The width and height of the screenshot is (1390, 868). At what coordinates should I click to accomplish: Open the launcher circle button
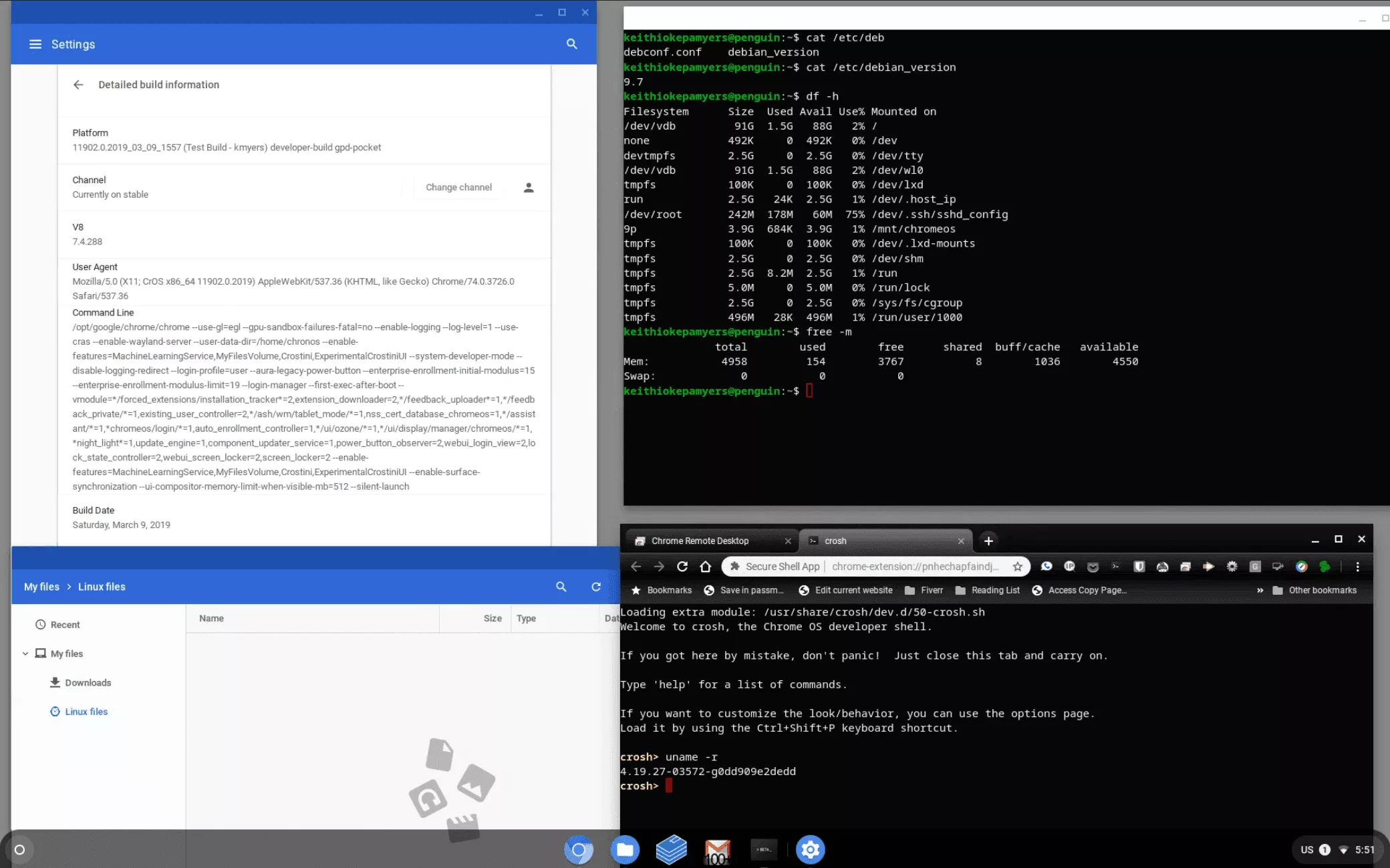[20, 850]
